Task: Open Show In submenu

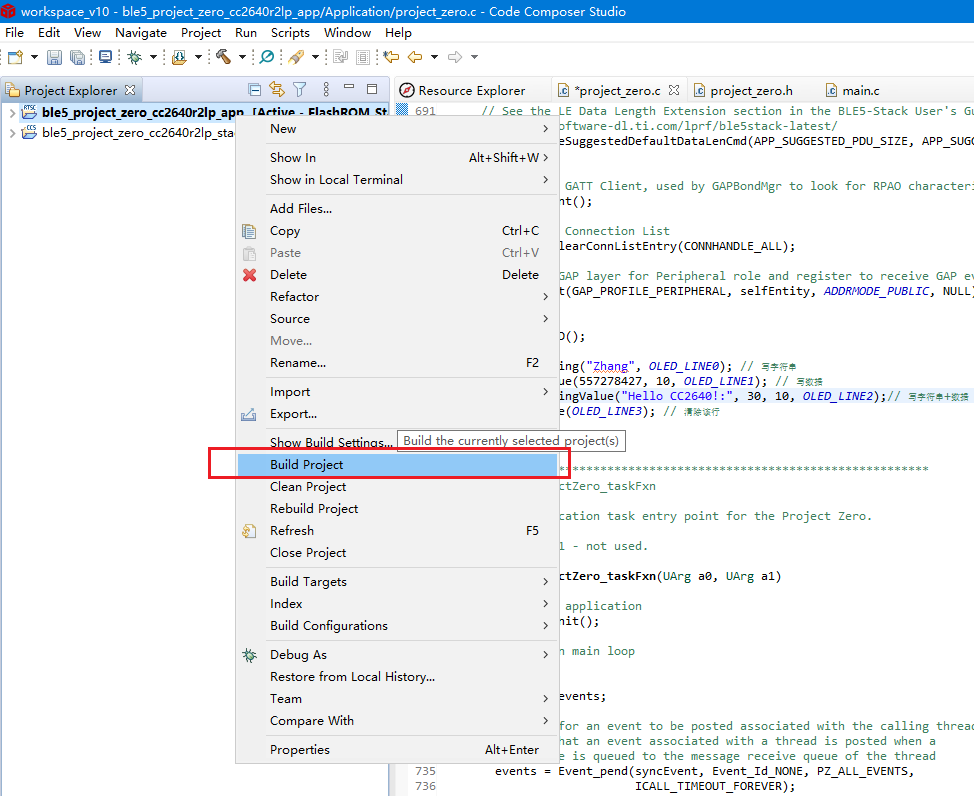Action: coord(398,158)
